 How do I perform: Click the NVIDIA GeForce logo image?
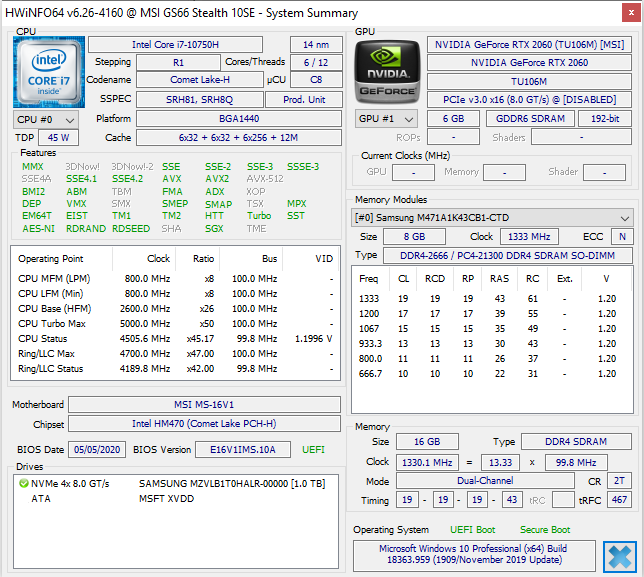click(x=387, y=72)
